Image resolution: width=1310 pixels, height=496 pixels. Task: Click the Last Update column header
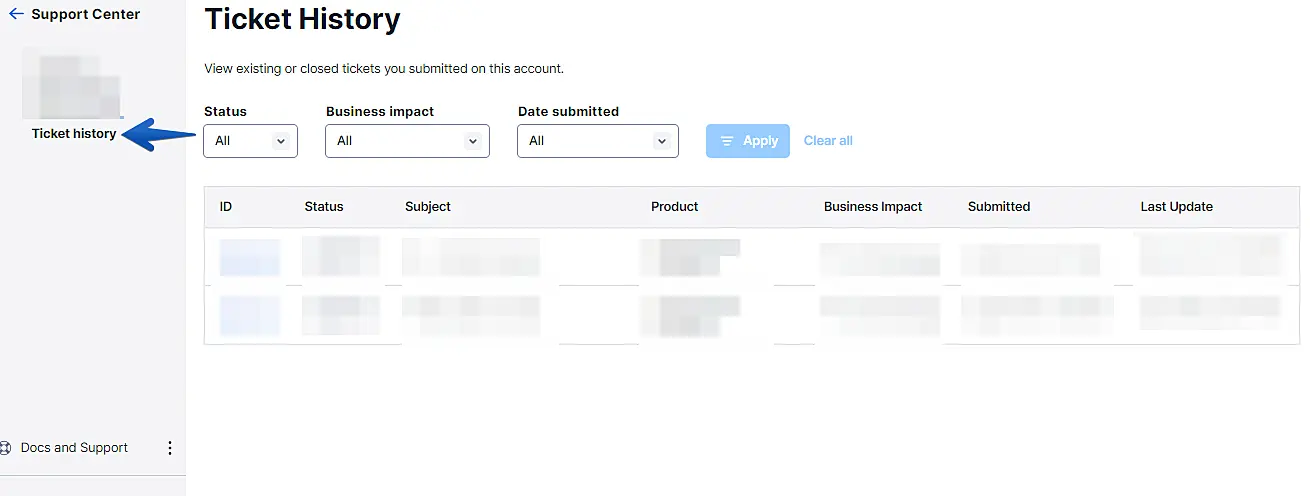[1177, 207]
